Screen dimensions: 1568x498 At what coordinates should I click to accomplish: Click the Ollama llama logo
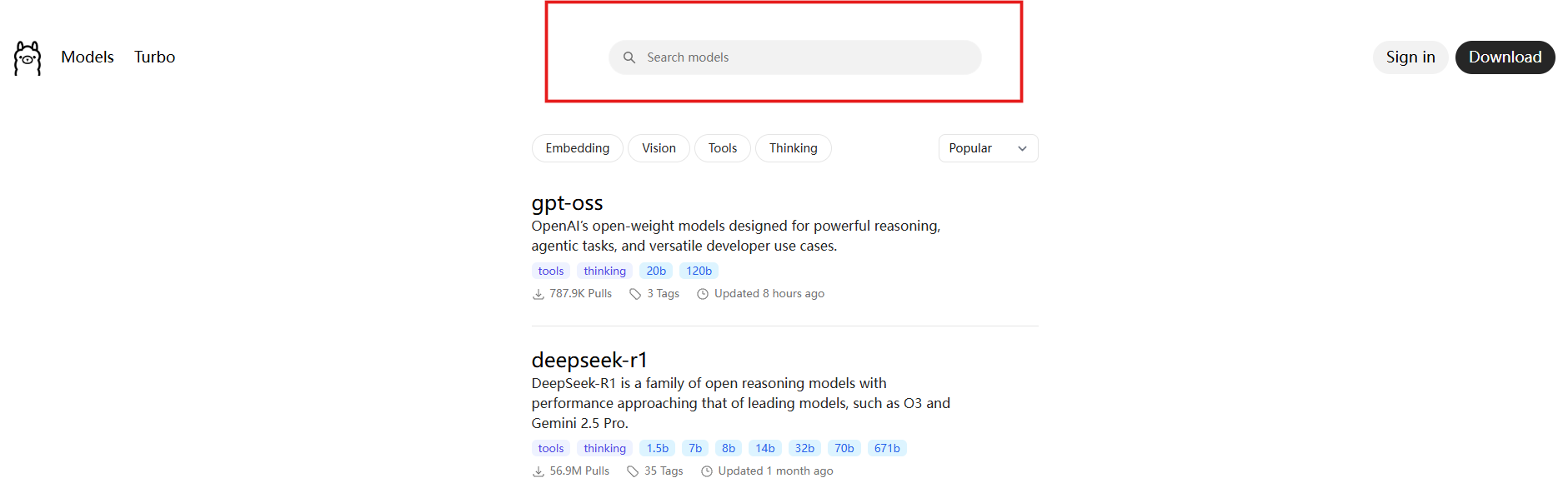[x=28, y=57]
